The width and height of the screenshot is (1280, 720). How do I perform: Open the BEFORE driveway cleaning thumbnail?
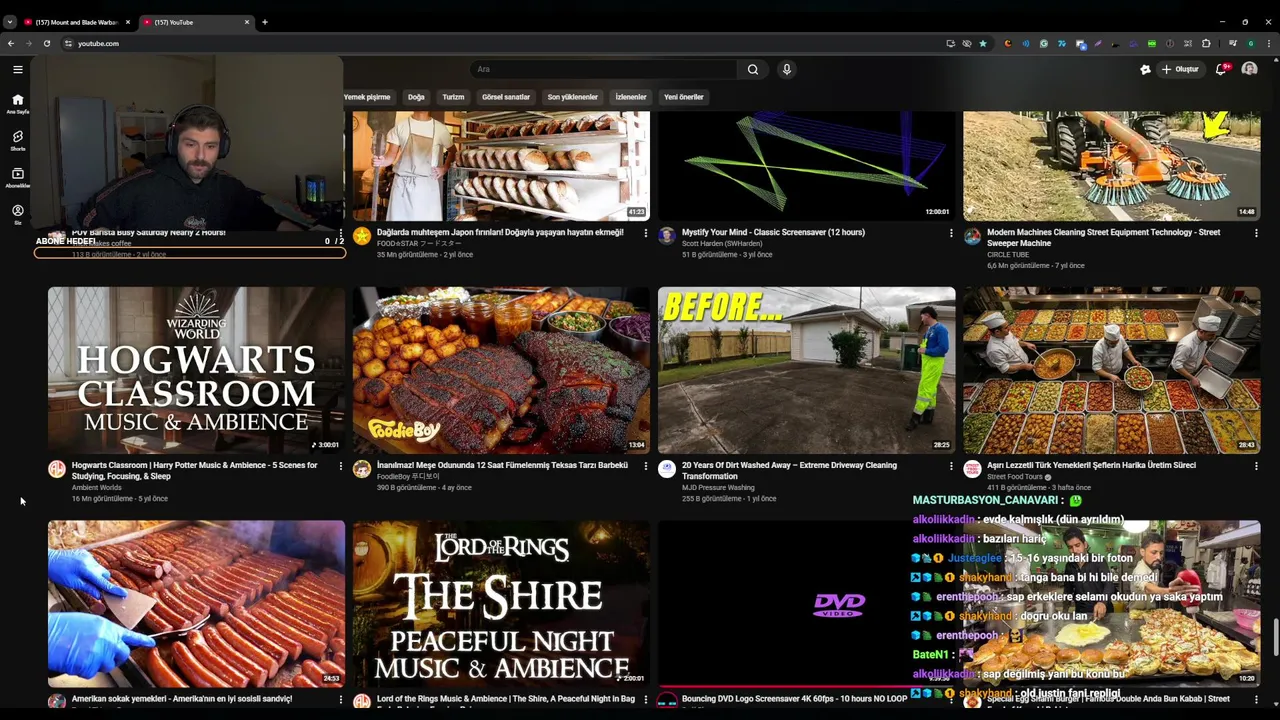[806, 370]
